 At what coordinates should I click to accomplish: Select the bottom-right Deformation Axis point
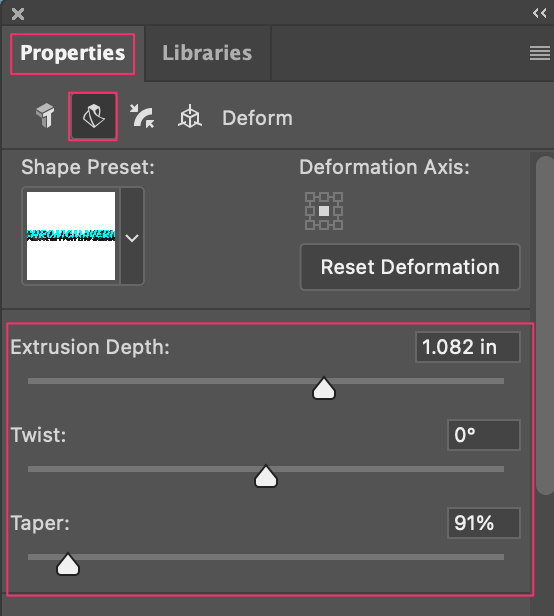coord(338,225)
